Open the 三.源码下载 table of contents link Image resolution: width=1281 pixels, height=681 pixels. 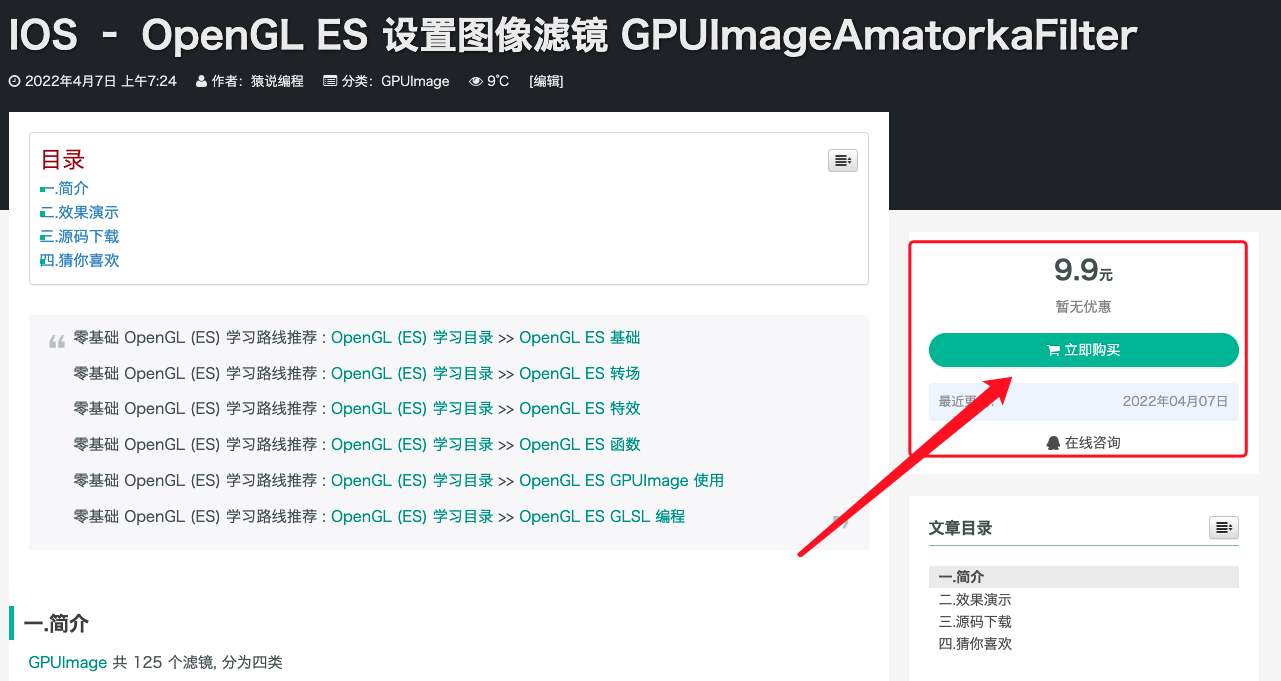coord(79,236)
